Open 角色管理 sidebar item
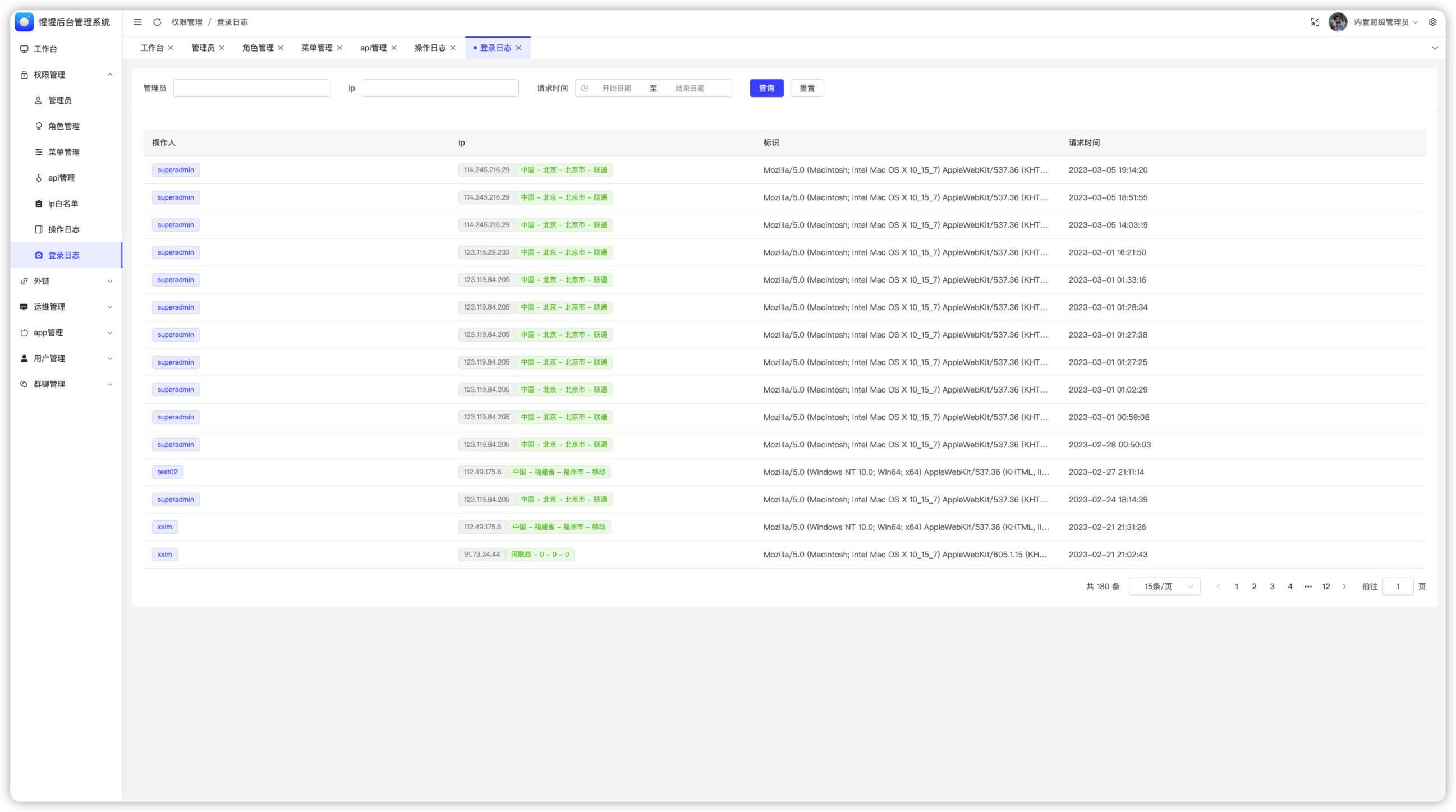The image size is (1456, 812). click(x=63, y=126)
